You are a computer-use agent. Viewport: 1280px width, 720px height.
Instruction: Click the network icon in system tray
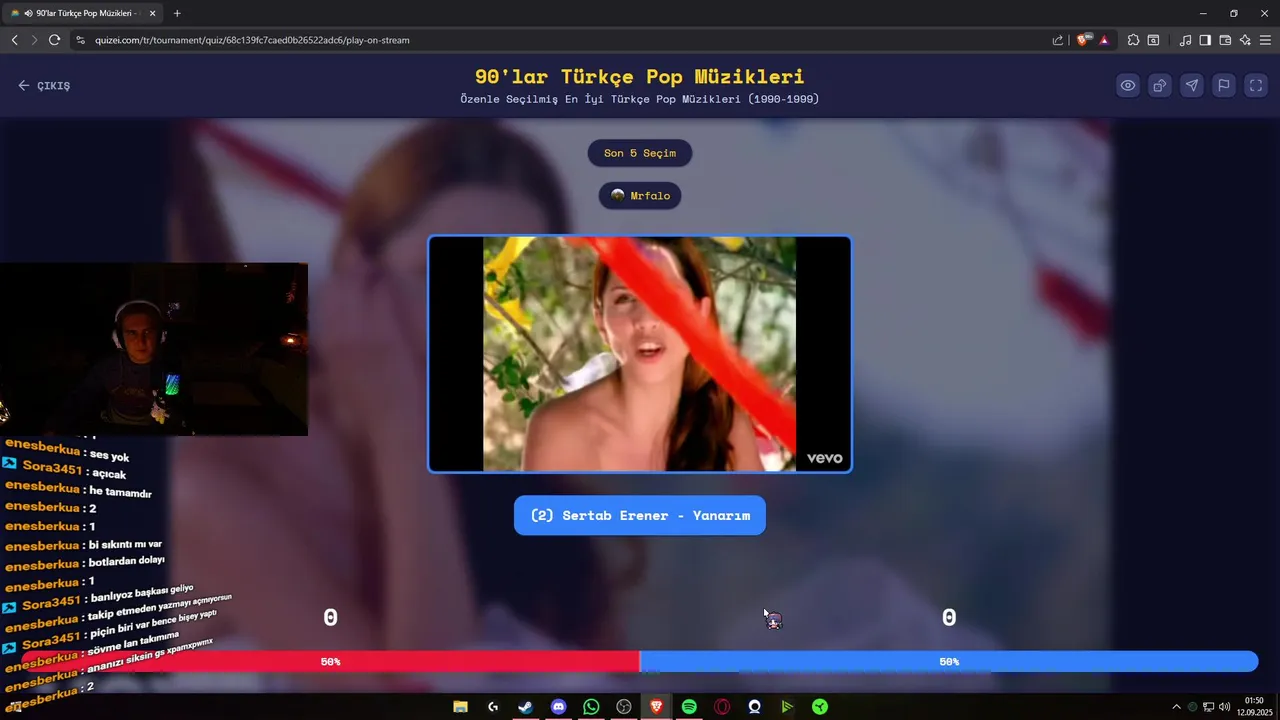click(x=1208, y=707)
